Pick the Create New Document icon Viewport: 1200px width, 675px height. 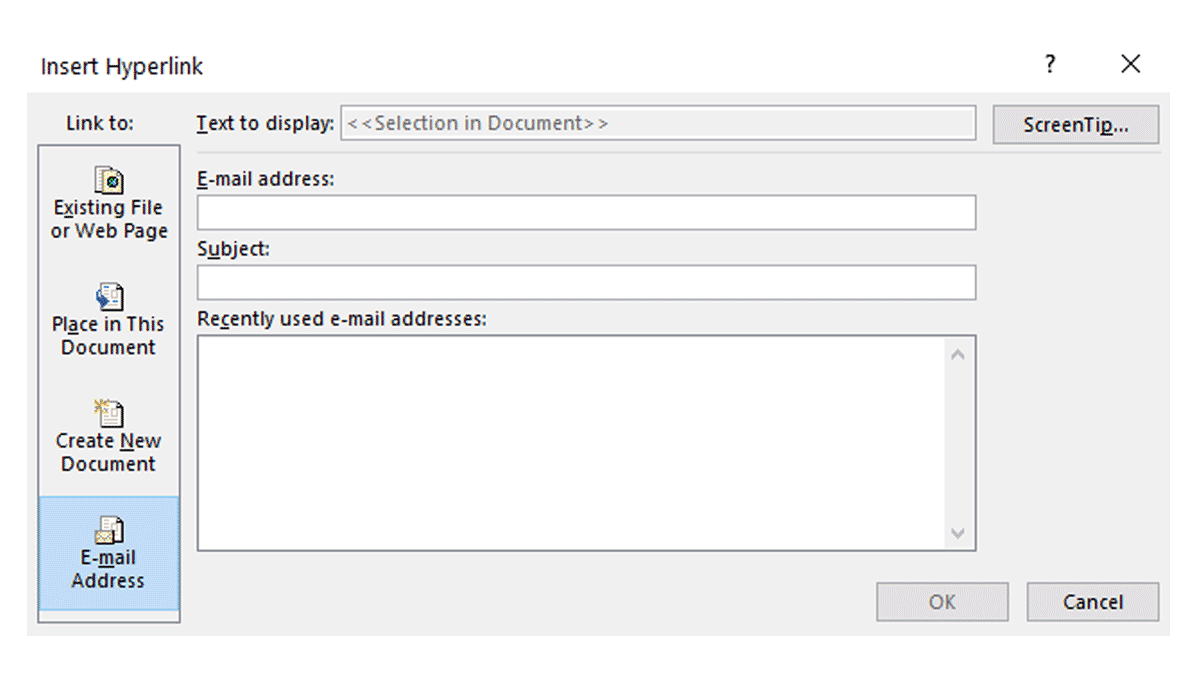point(108,413)
